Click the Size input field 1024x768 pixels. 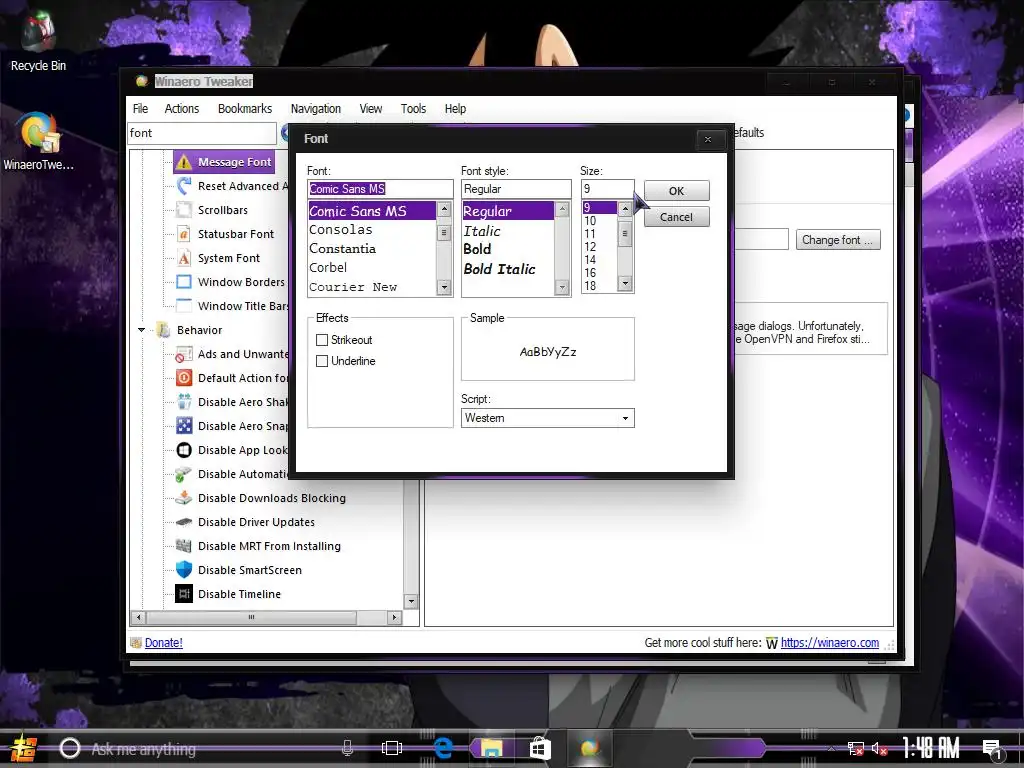(607, 189)
